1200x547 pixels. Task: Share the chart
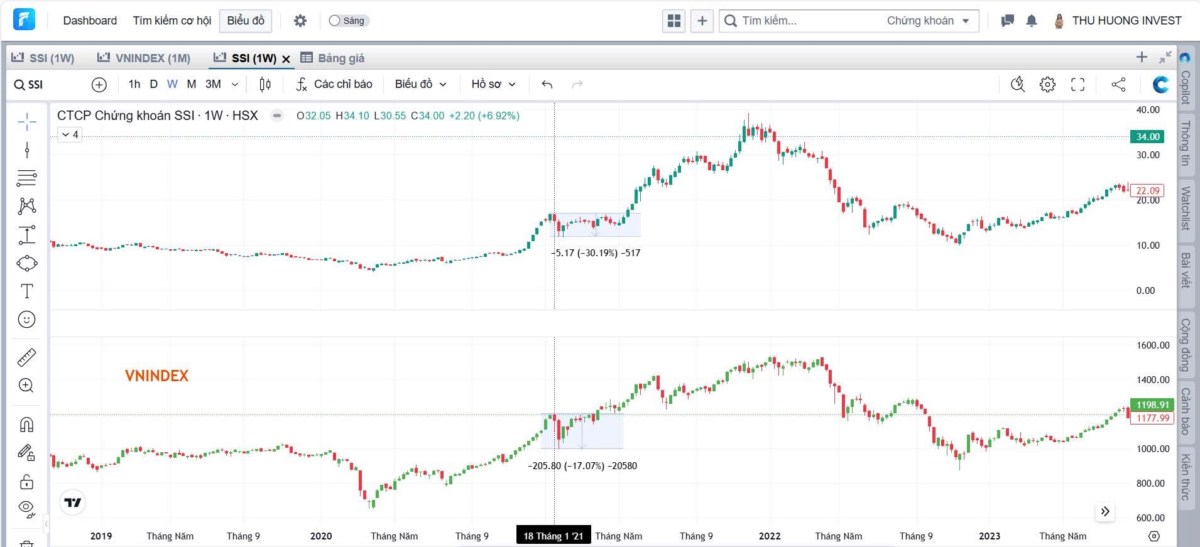1119,85
